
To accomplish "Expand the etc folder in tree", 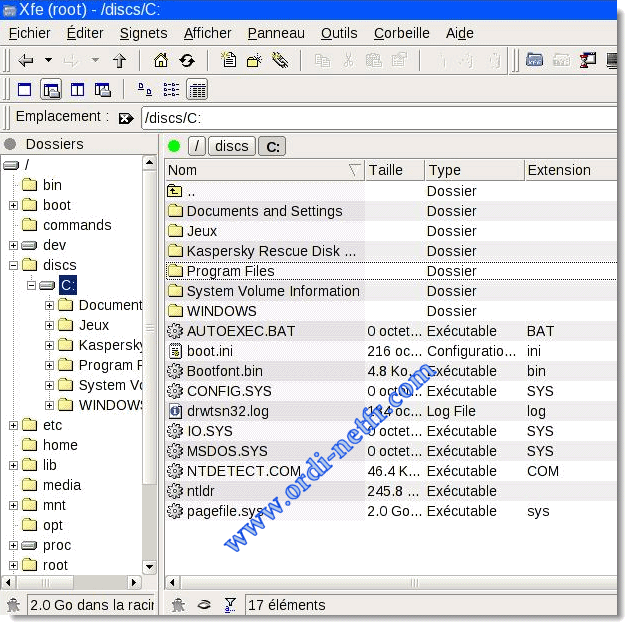I will point(13,425).
